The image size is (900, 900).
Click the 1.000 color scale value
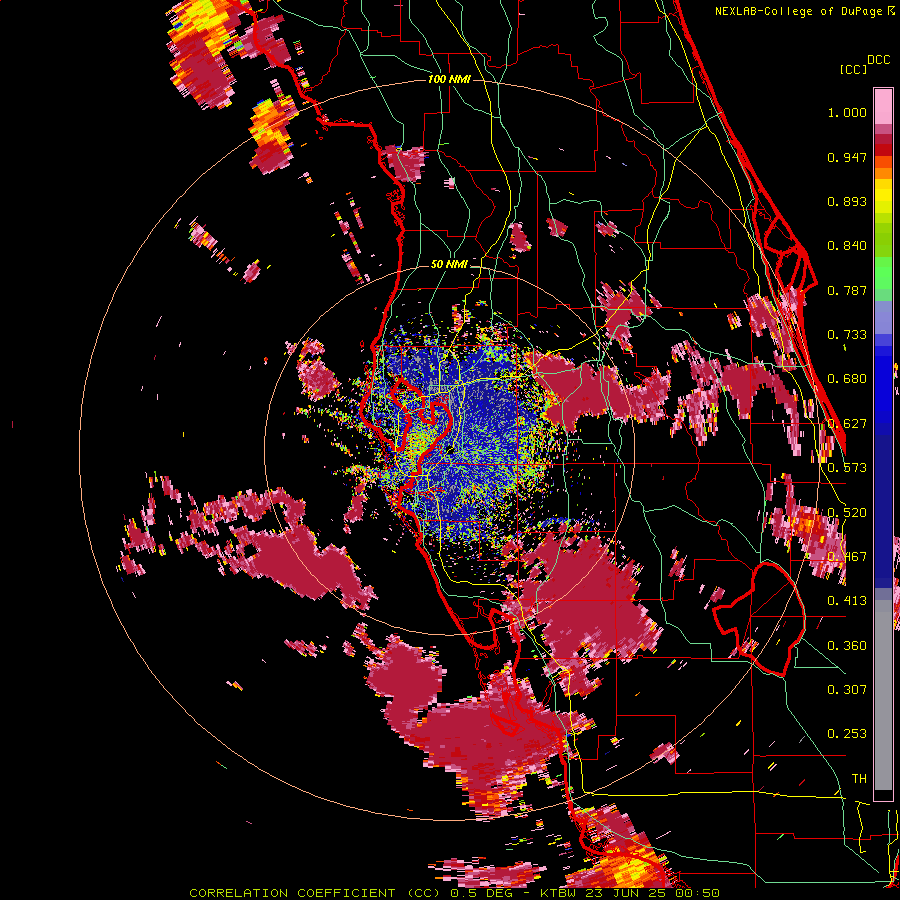coord(847,112)
